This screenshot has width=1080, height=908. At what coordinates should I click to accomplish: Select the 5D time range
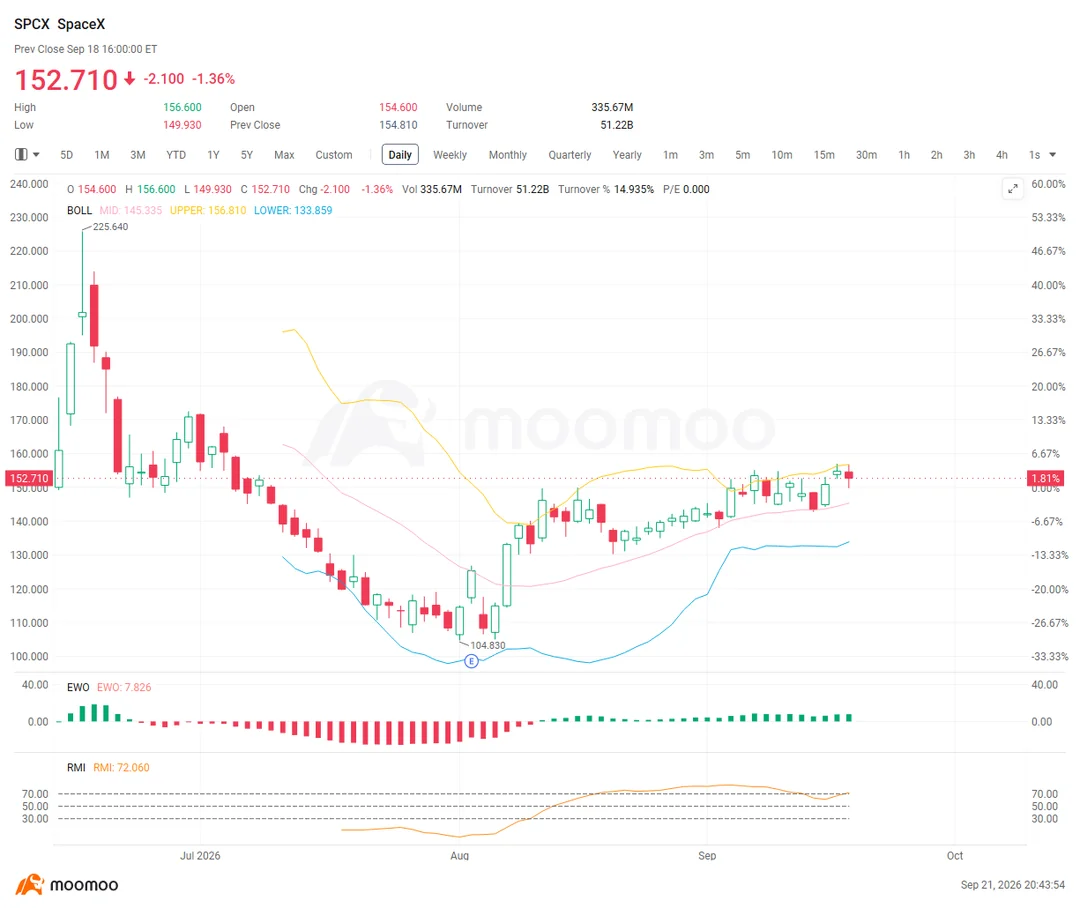[x=67, y=155]
